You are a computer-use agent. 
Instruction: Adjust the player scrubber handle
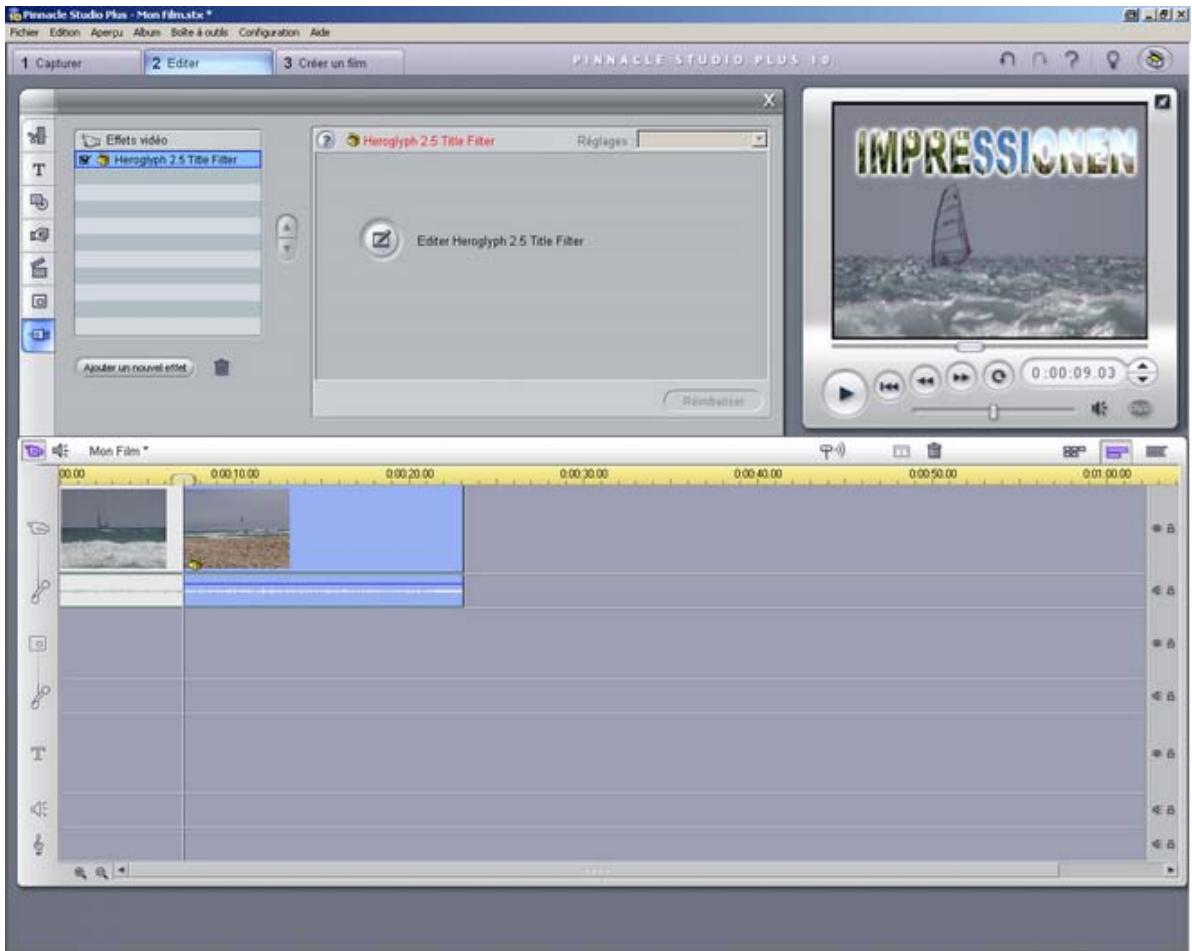coord(968,347)
